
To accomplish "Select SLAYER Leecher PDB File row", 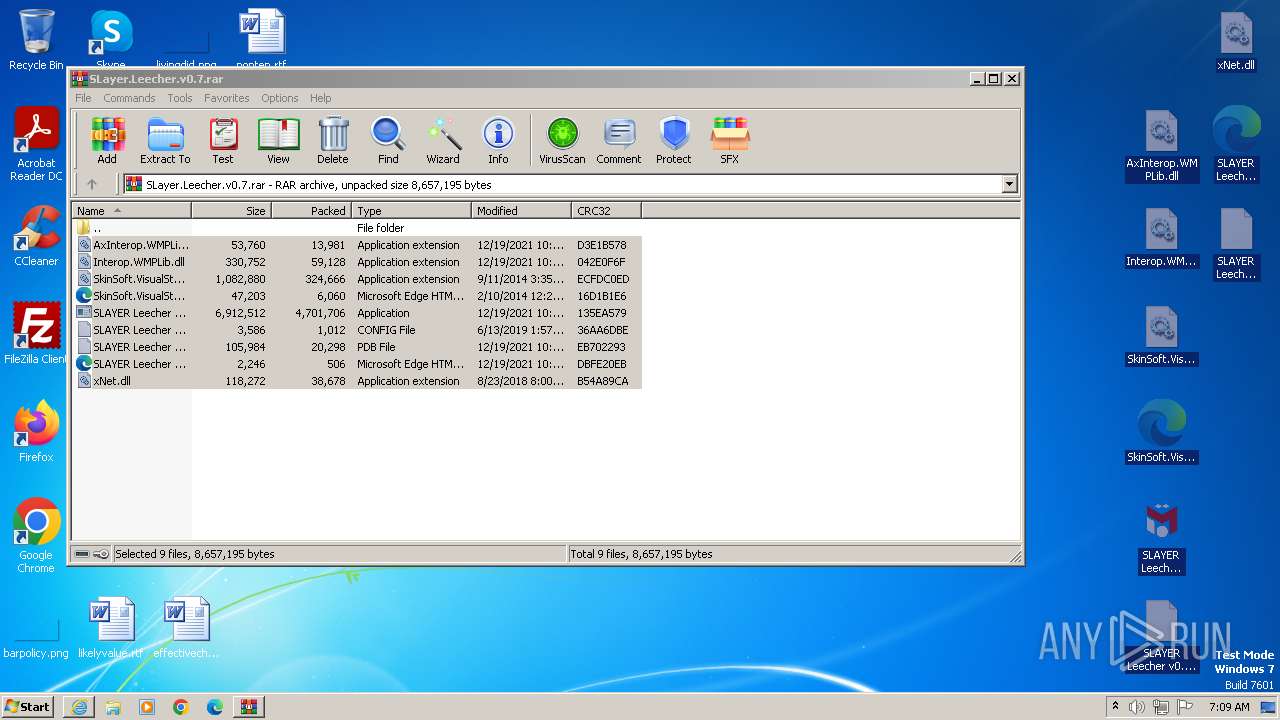I will click(357, 347).
